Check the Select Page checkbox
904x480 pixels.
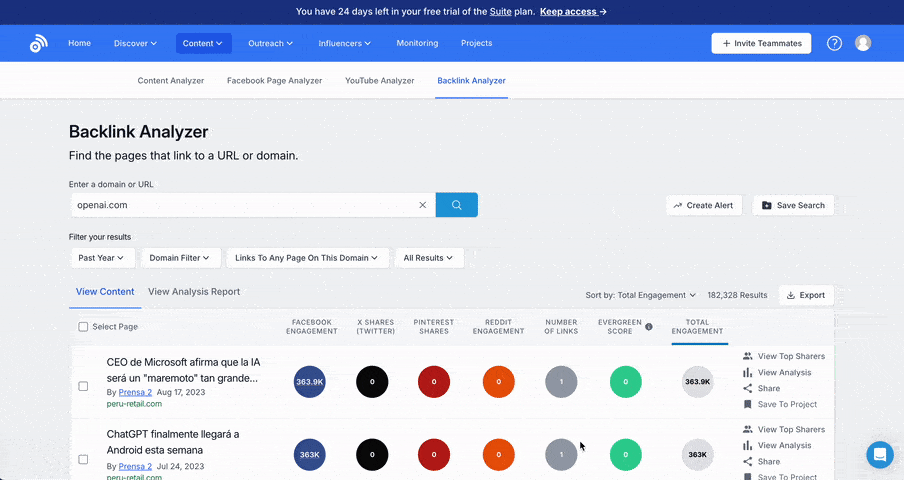point(84,327)
